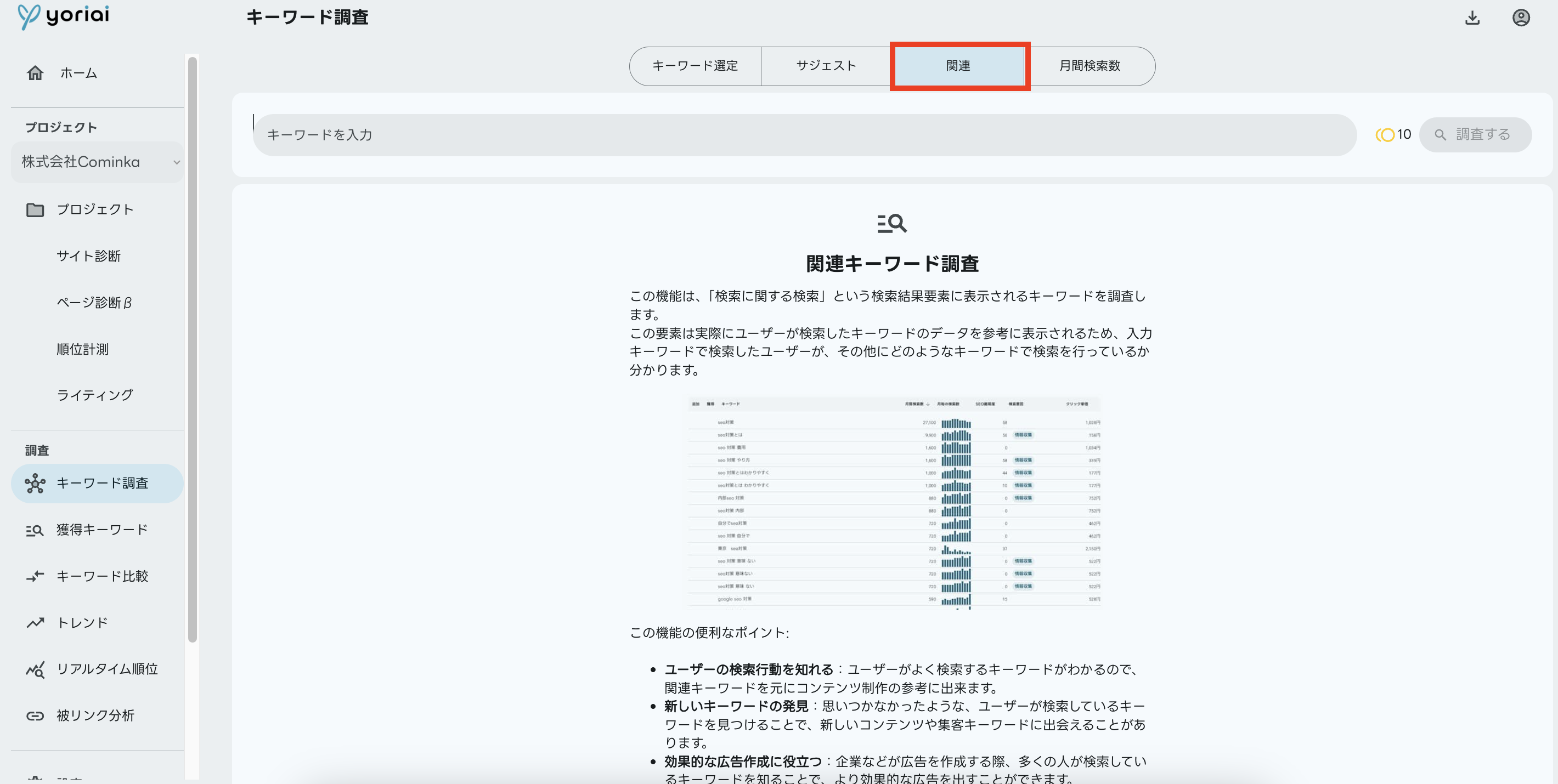Click the サジェスト tab

click(x=824, y=65)
